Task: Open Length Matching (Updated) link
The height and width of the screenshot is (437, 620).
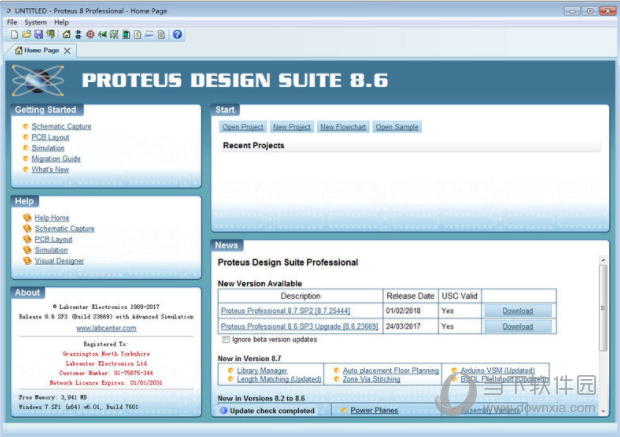Action: (x=279, y=379)
